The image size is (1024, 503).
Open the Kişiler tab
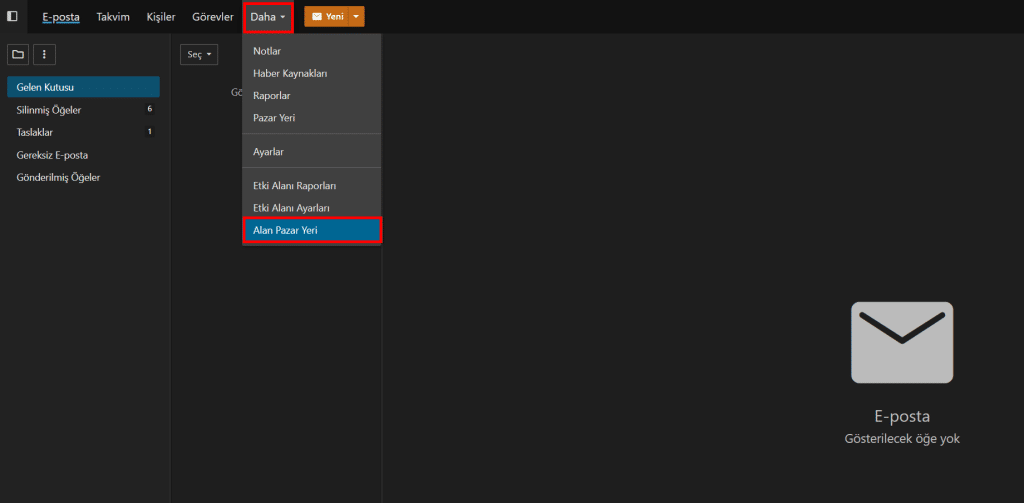pos(161,17)
